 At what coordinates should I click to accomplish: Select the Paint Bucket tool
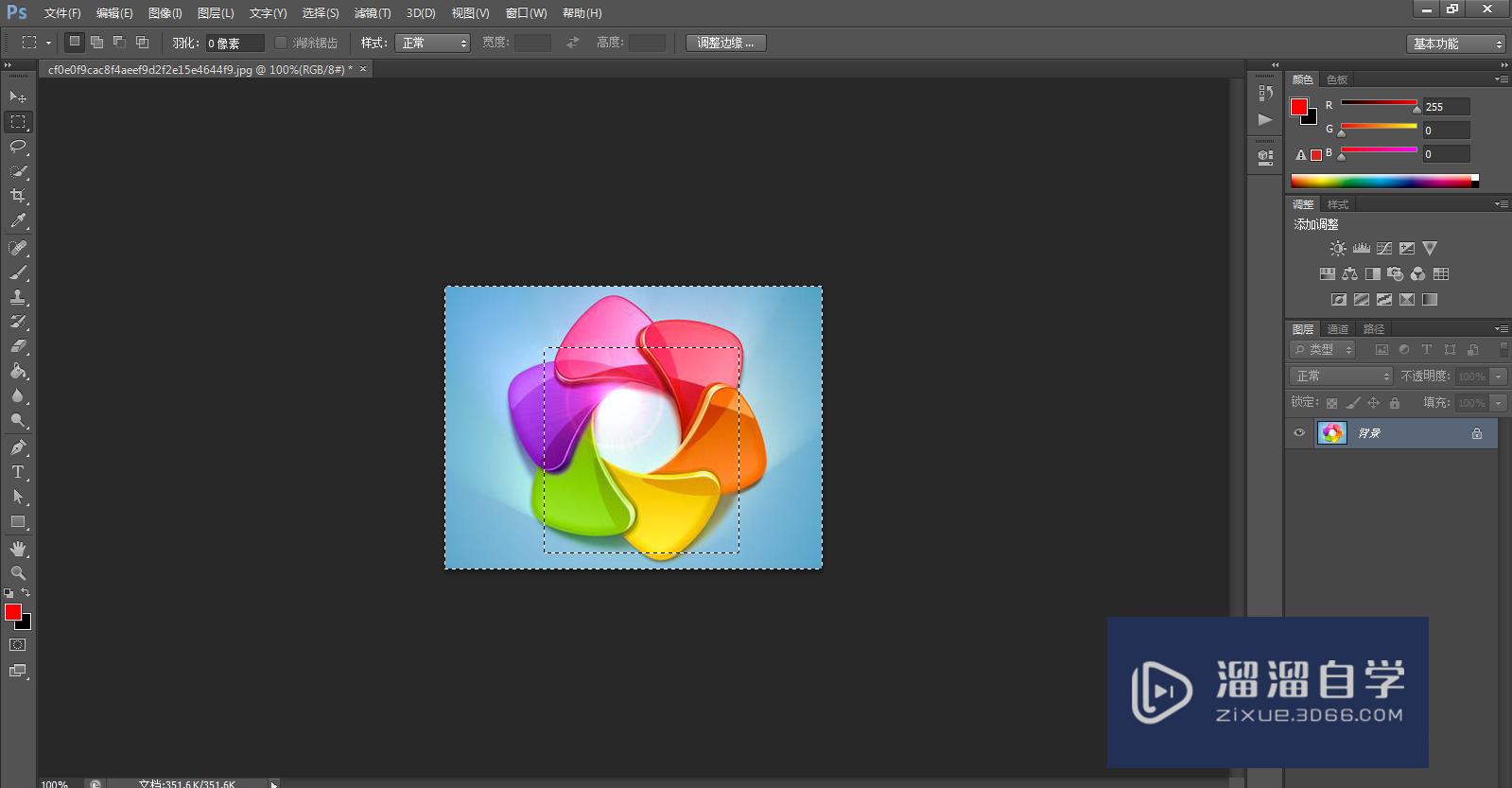18,371
